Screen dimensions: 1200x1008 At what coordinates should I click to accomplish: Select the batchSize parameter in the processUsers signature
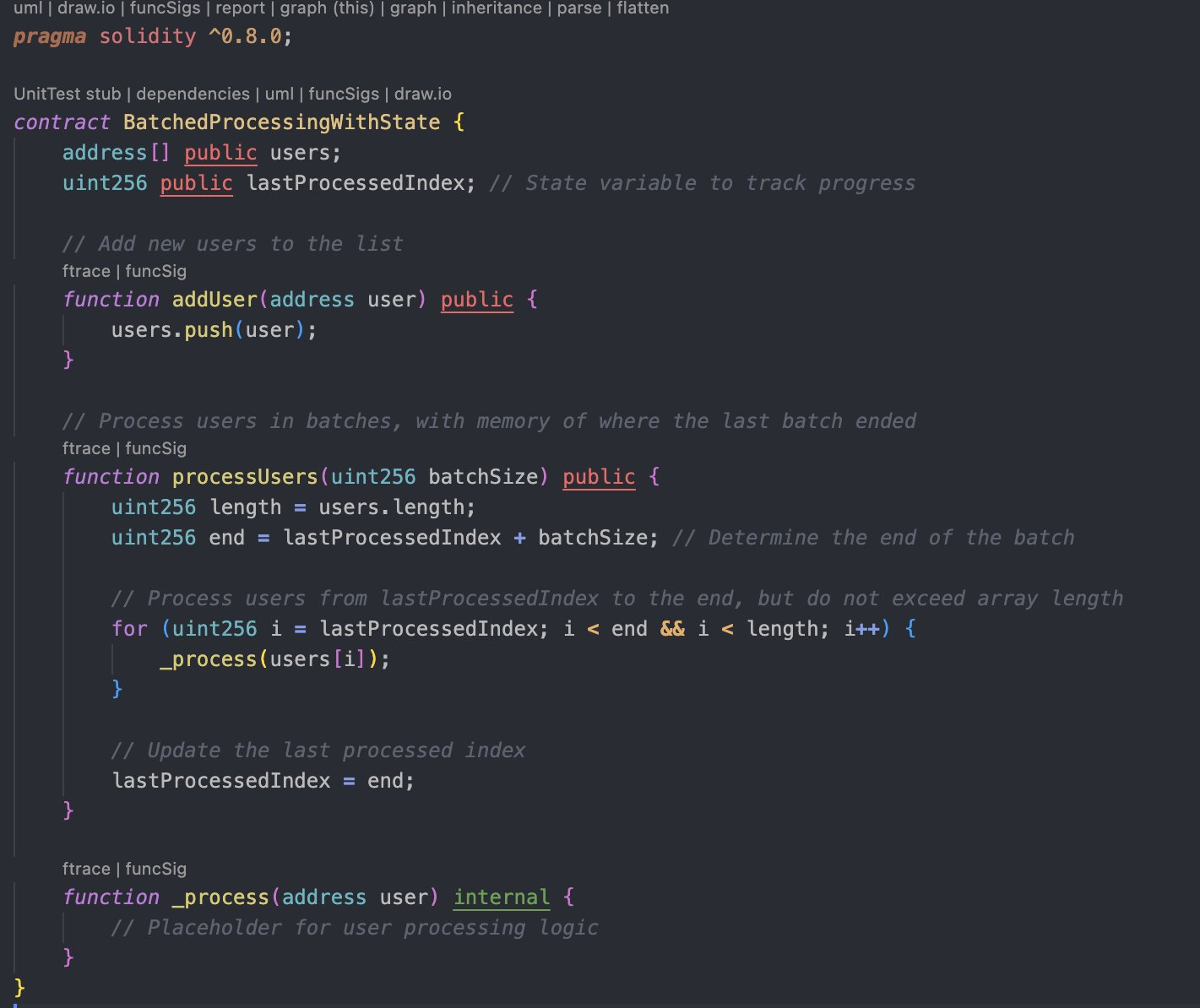[x=483, y=477]
